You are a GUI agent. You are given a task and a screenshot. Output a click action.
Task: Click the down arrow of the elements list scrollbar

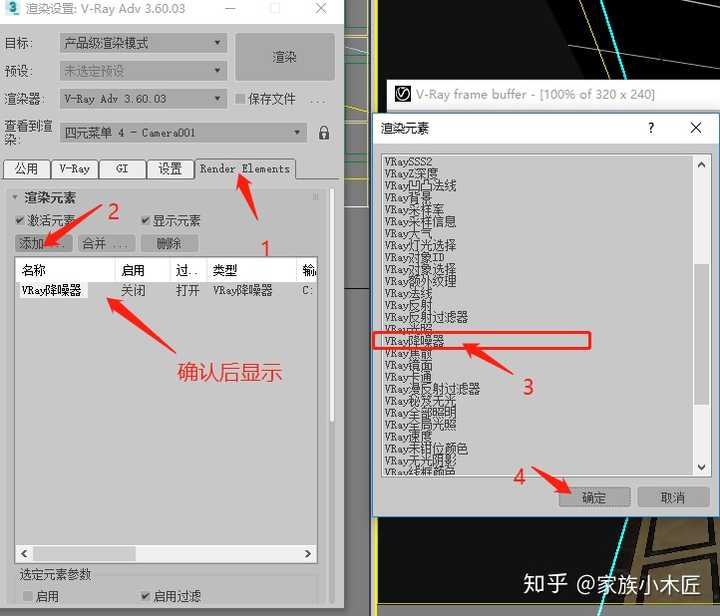tap(701, 467)
